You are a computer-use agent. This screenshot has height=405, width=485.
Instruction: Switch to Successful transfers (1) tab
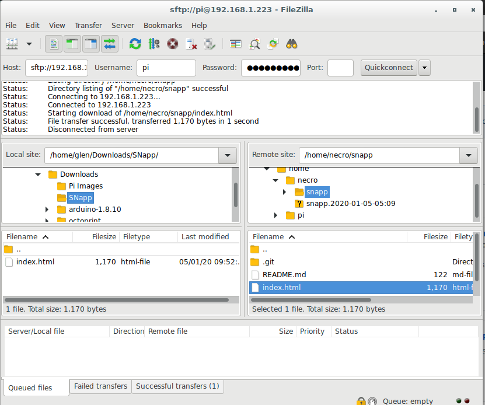coord(178,386)
